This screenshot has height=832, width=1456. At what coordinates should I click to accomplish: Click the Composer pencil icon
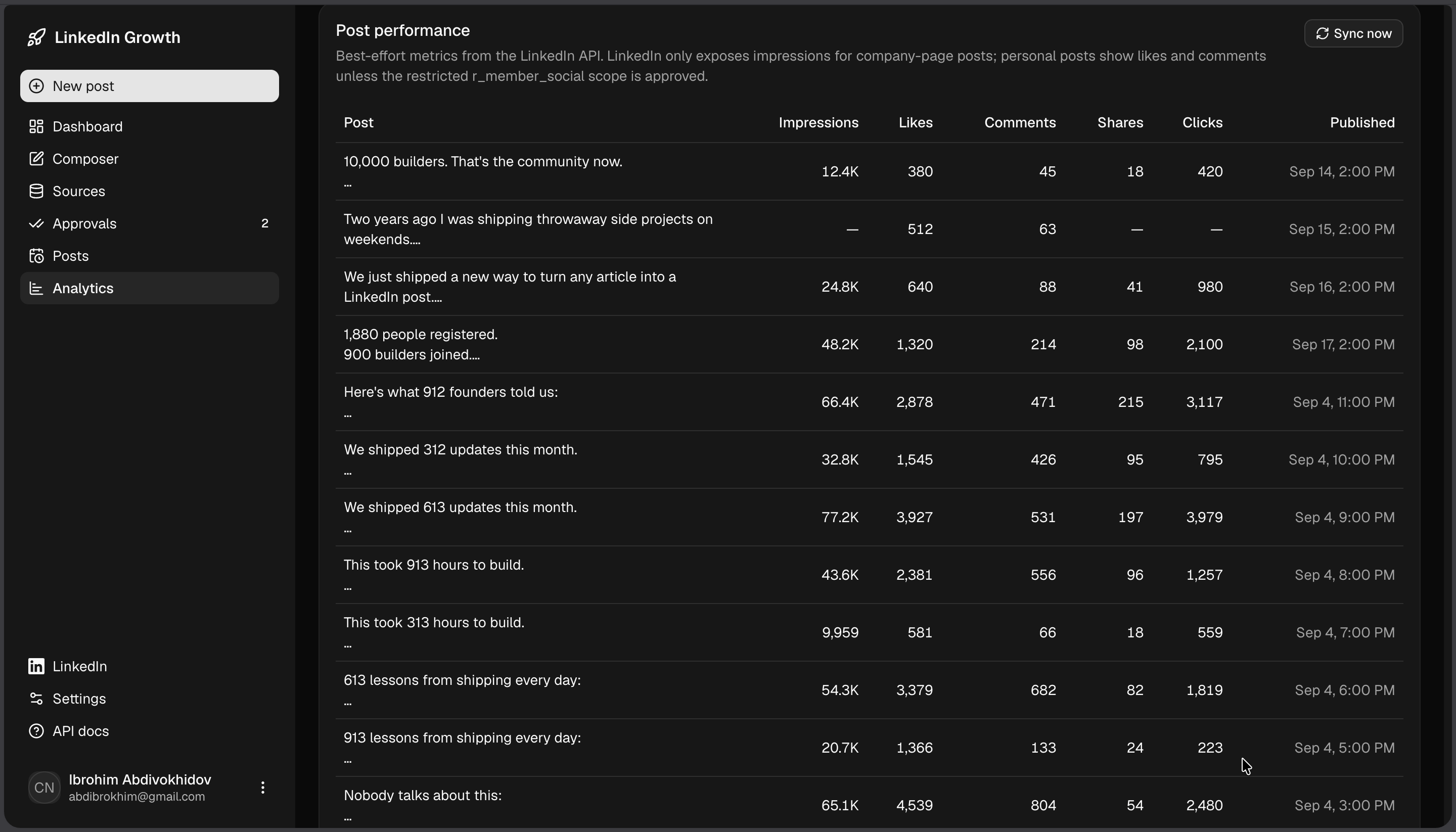pos(36,159)
